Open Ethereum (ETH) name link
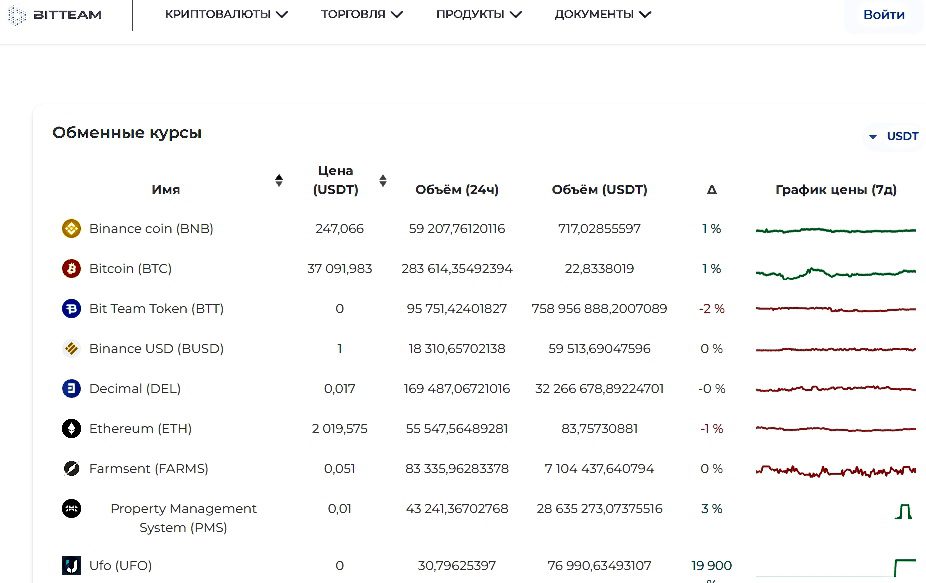 (x=141, y=428)
